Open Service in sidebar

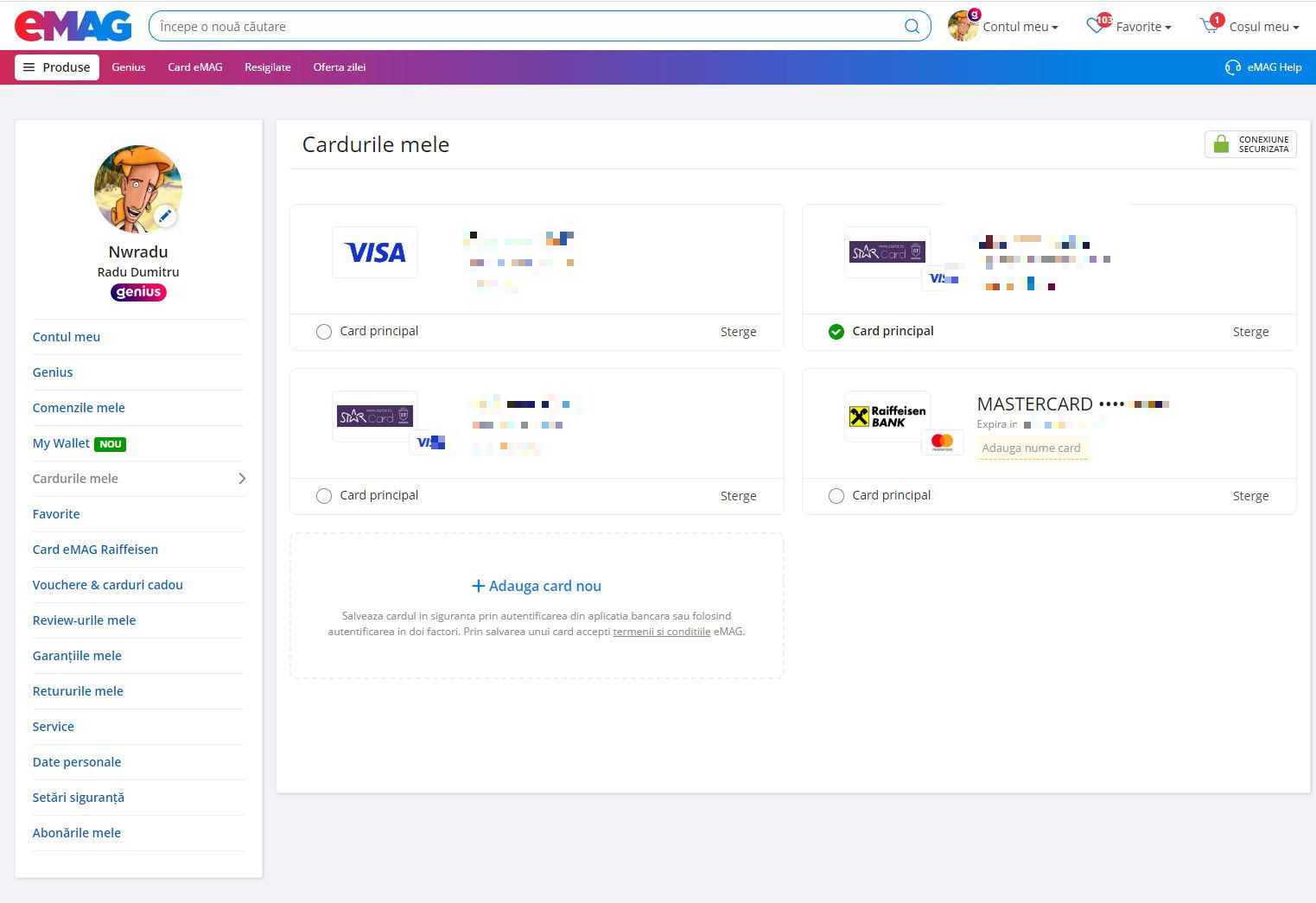[x=54, y=727]
